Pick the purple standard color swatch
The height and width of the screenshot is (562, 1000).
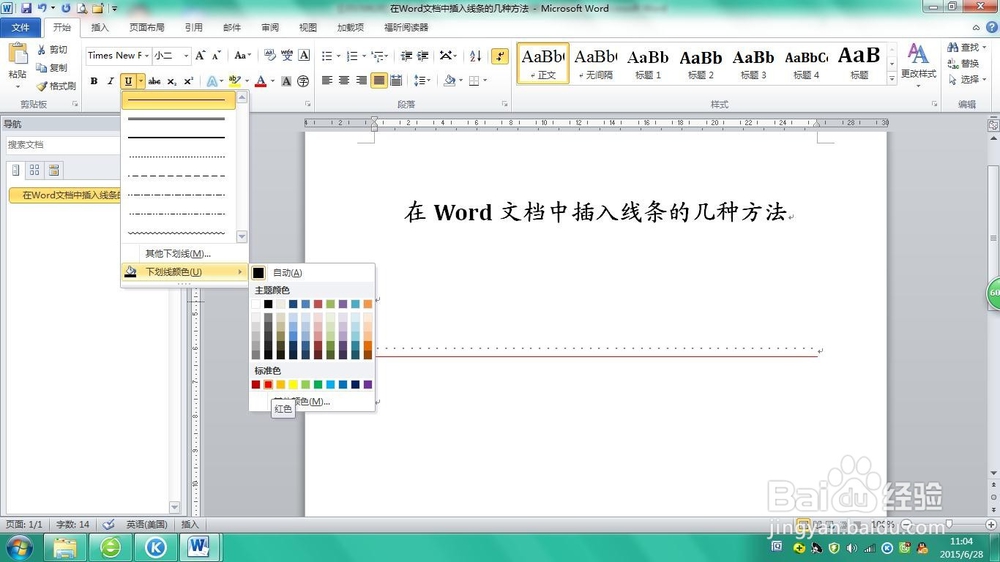(x=367, y=385)
